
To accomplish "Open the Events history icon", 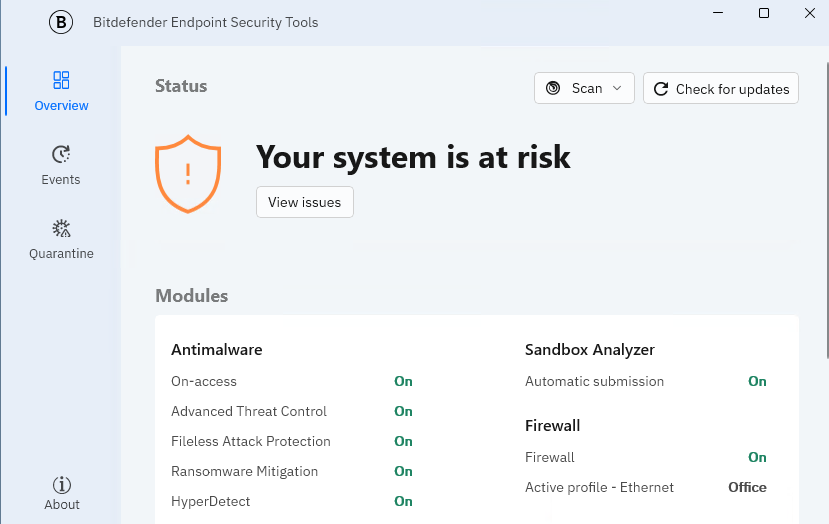I will (61, 154).
